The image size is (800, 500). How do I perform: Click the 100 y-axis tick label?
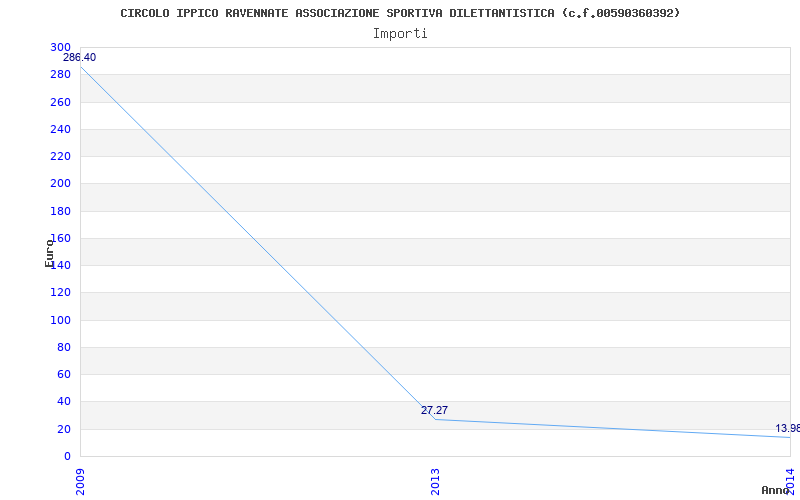60,320
